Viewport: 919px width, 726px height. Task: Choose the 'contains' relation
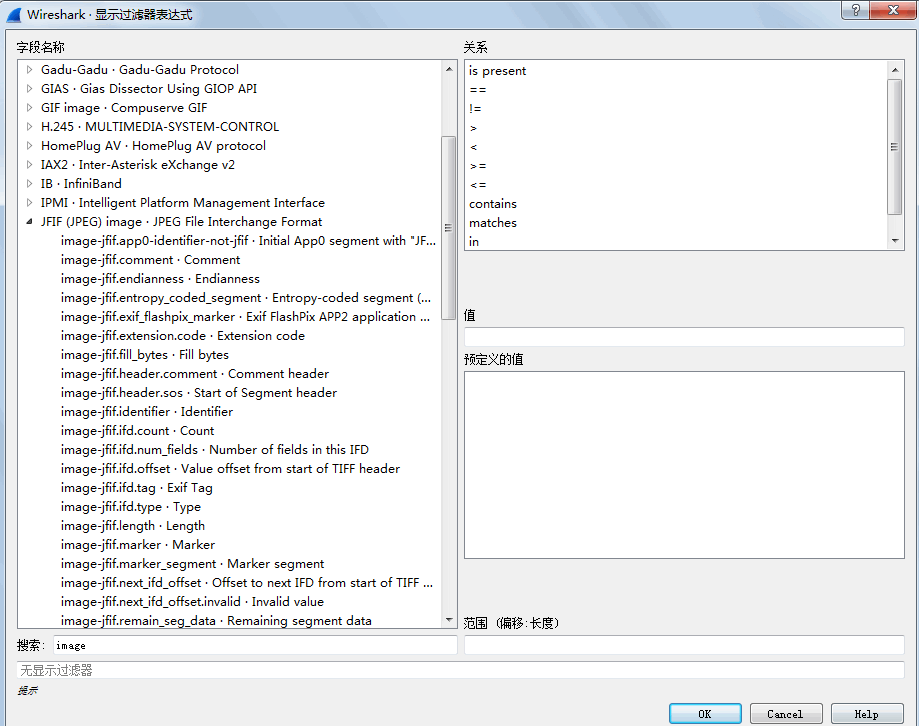point(492,204)
